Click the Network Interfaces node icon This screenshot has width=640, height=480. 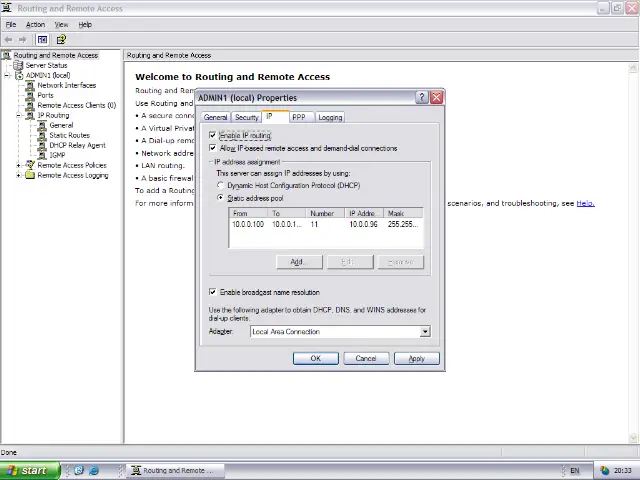pos(30,85)
